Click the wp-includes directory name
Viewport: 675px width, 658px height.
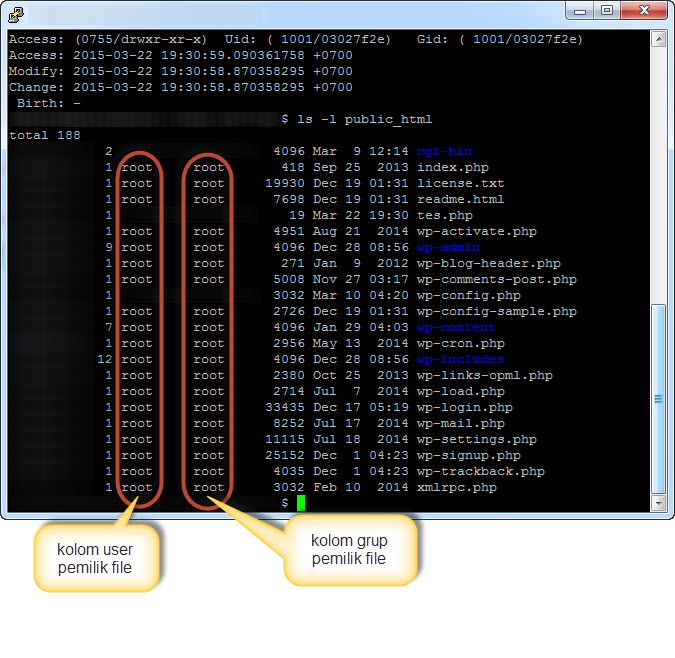point(460,359)
